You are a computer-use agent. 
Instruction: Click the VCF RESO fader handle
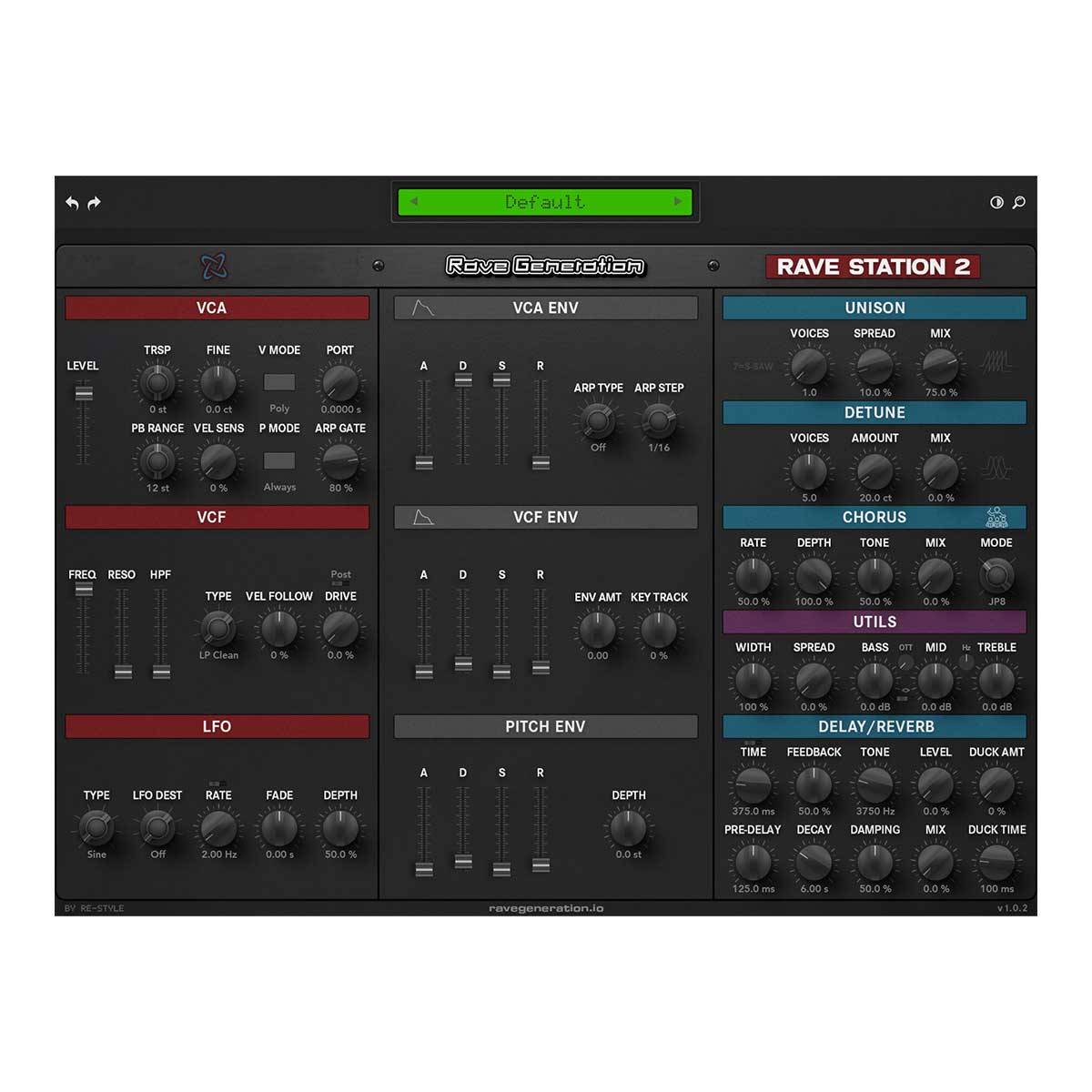click(123, 672)
